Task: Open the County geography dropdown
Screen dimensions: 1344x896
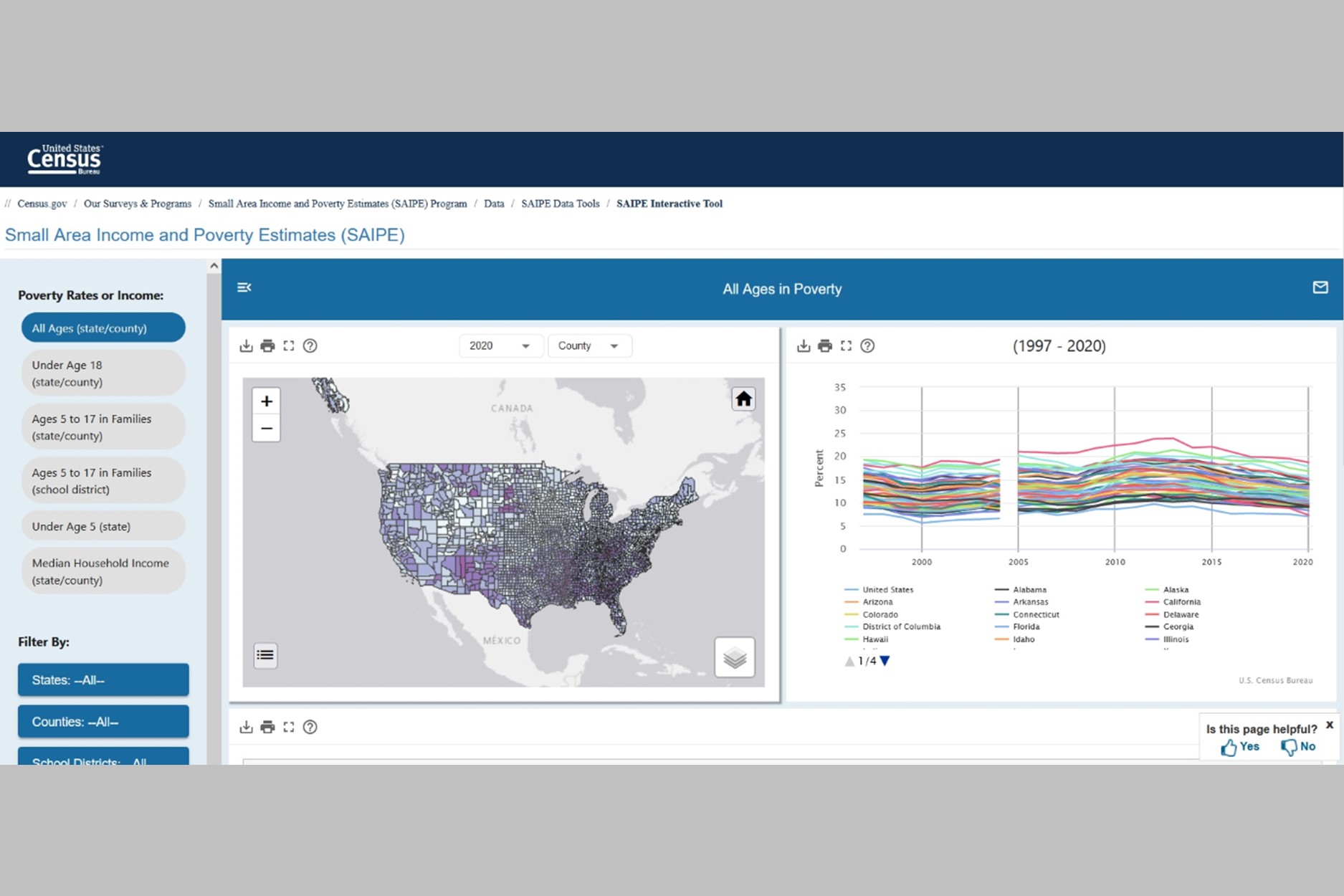Action: [589, 346]
